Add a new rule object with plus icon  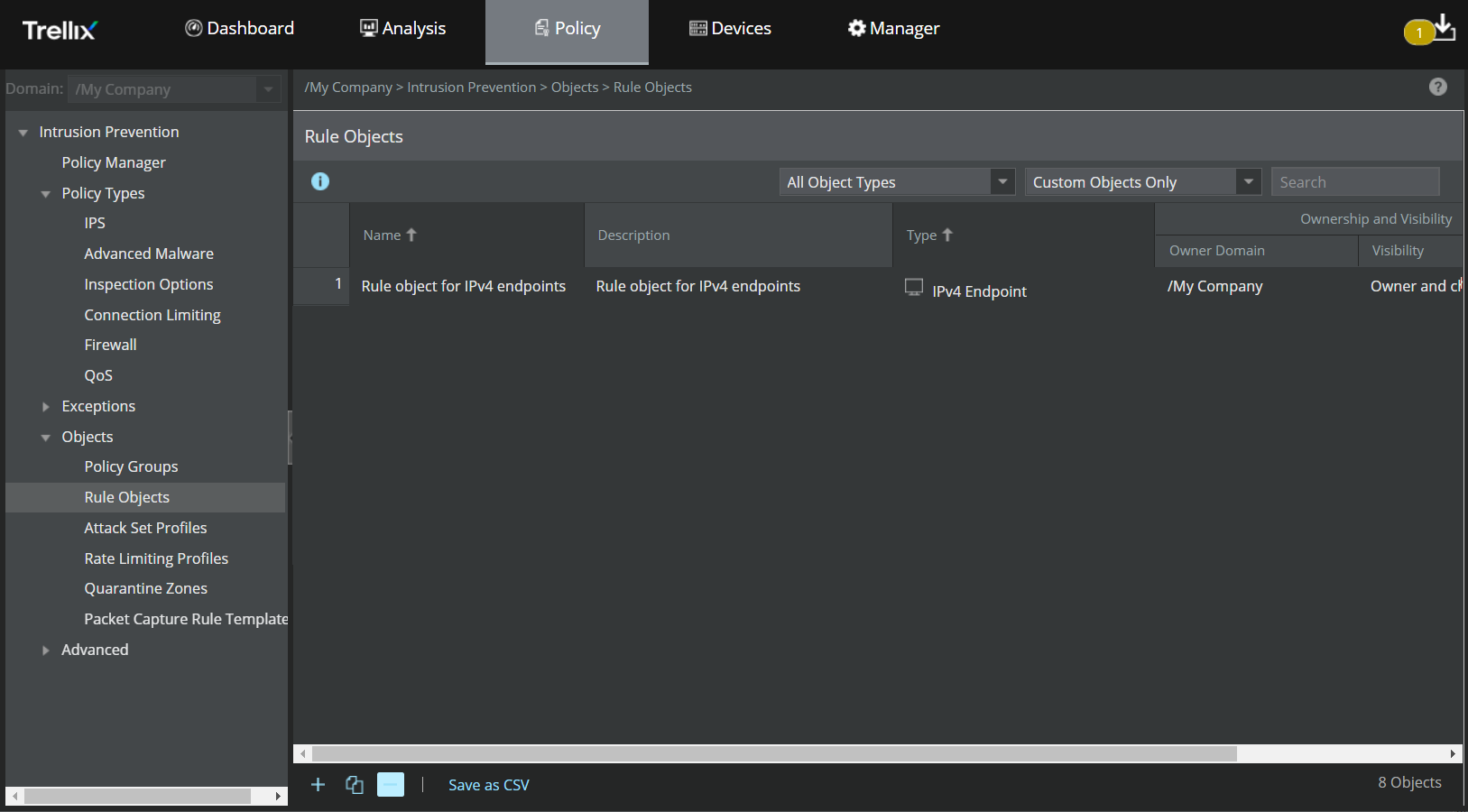point(318,785)
